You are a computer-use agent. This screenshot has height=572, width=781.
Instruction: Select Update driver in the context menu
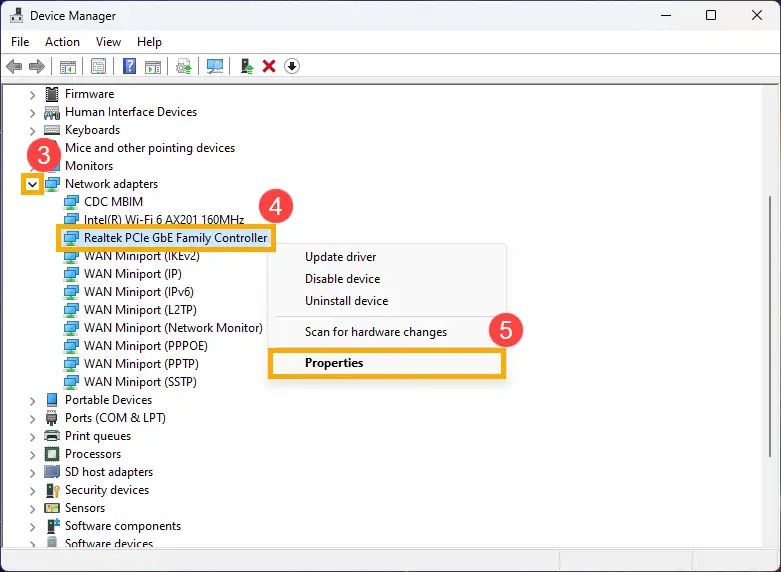click(x=340, y=257)
